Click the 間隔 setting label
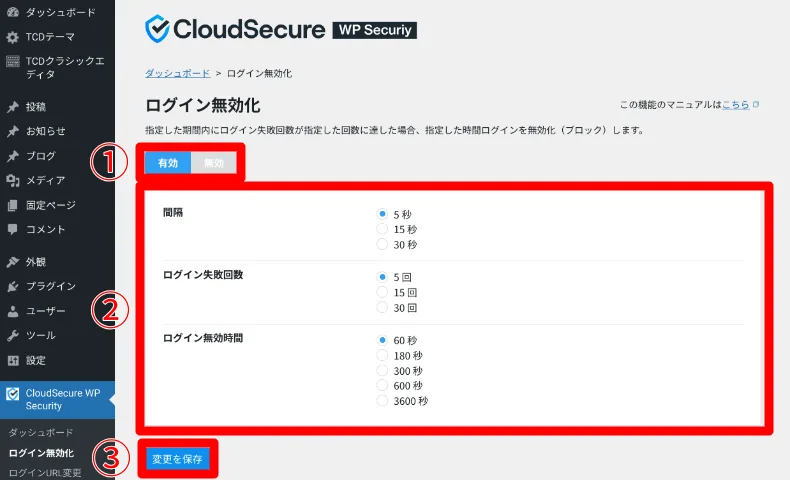This screenshot has width=790, height=480. coord(173,213)
